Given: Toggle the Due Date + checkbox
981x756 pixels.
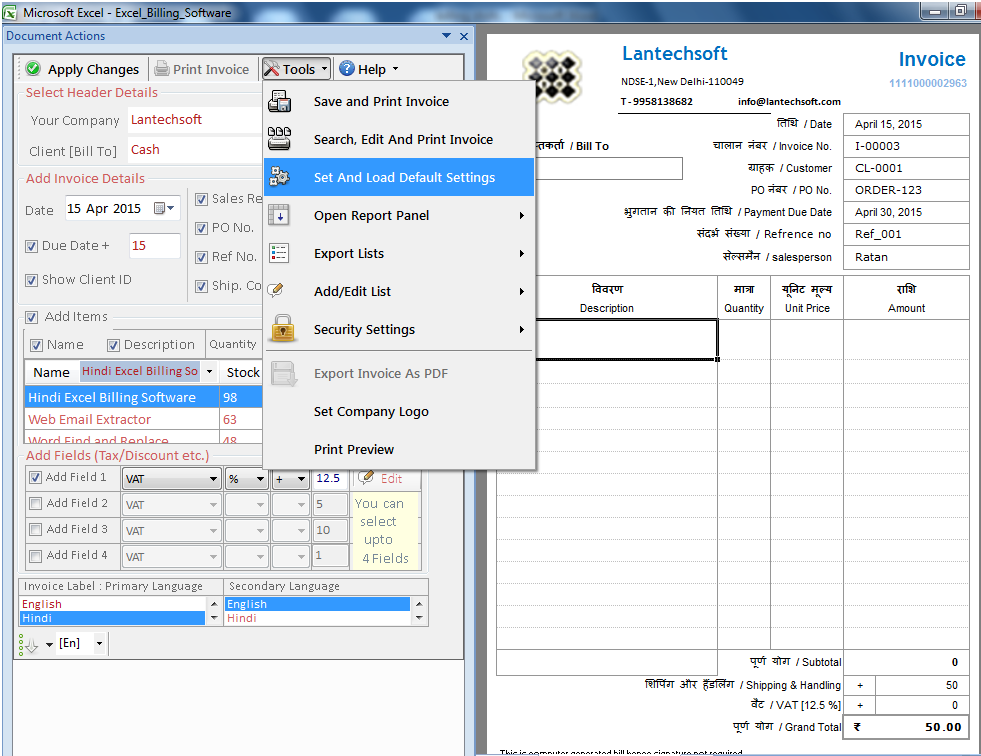Looking at the screenshot, I should [31, 246].
